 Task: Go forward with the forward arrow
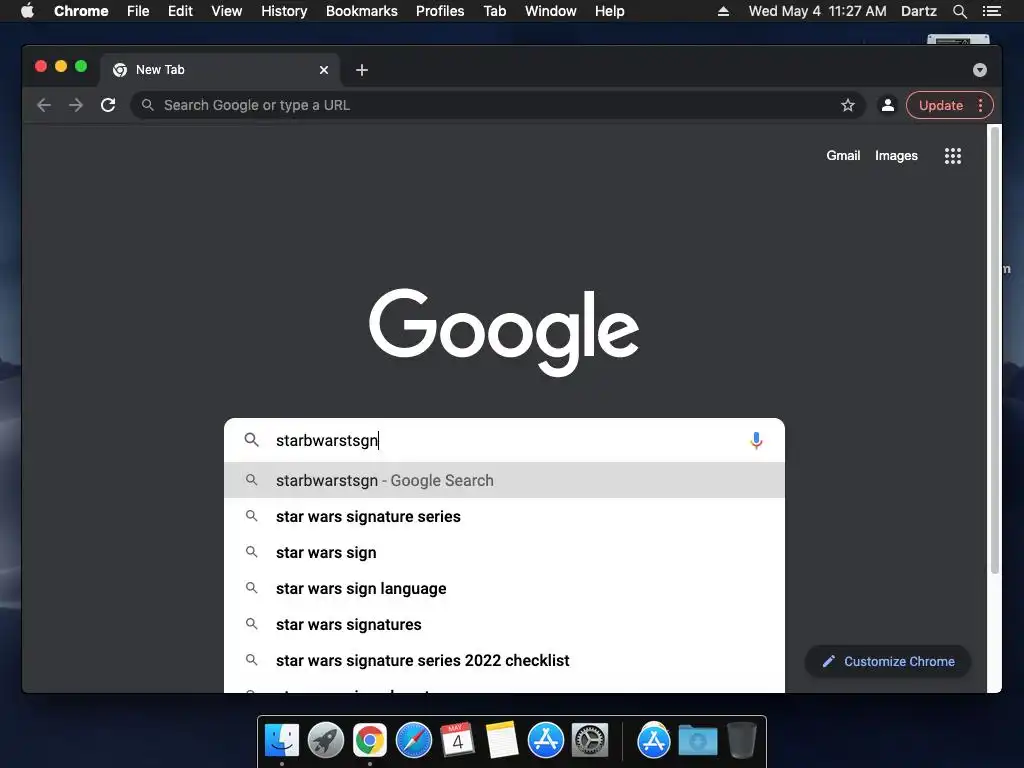(x=76, y=105)
